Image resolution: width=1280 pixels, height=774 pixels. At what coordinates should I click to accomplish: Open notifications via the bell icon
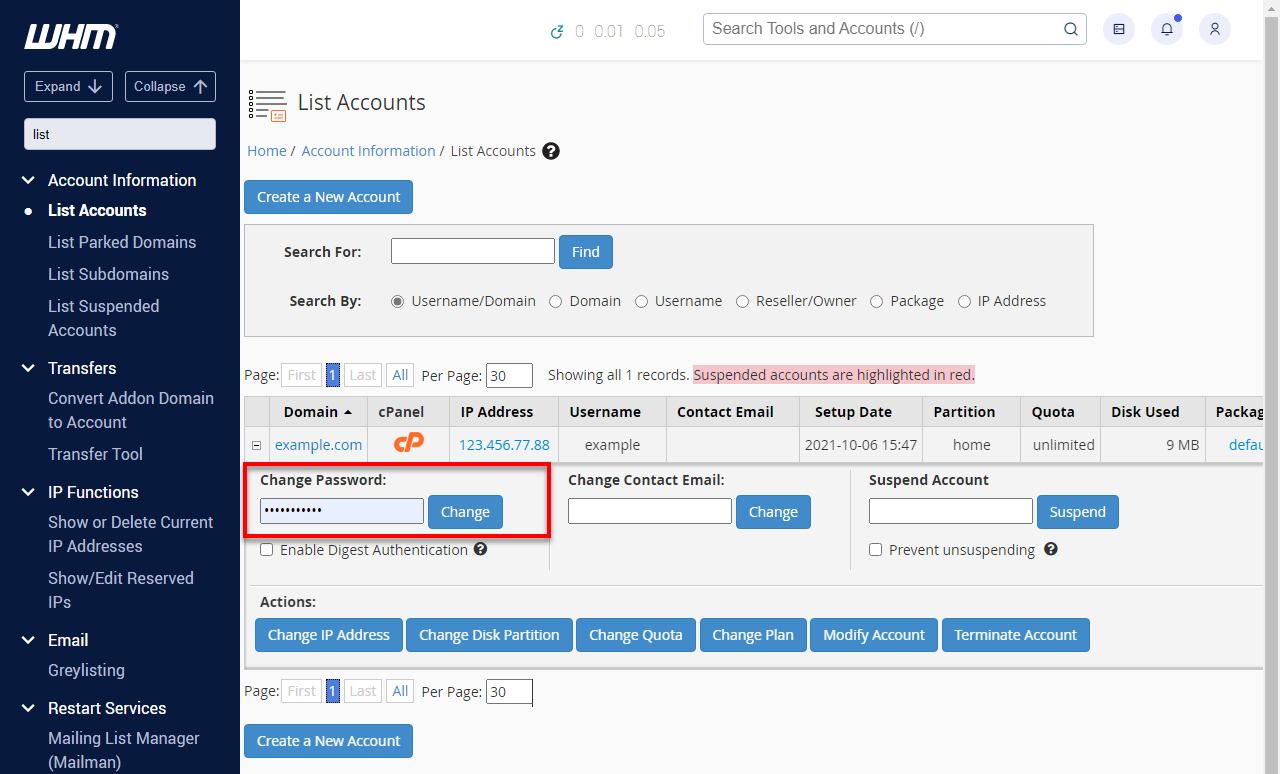click(1166, 29)
